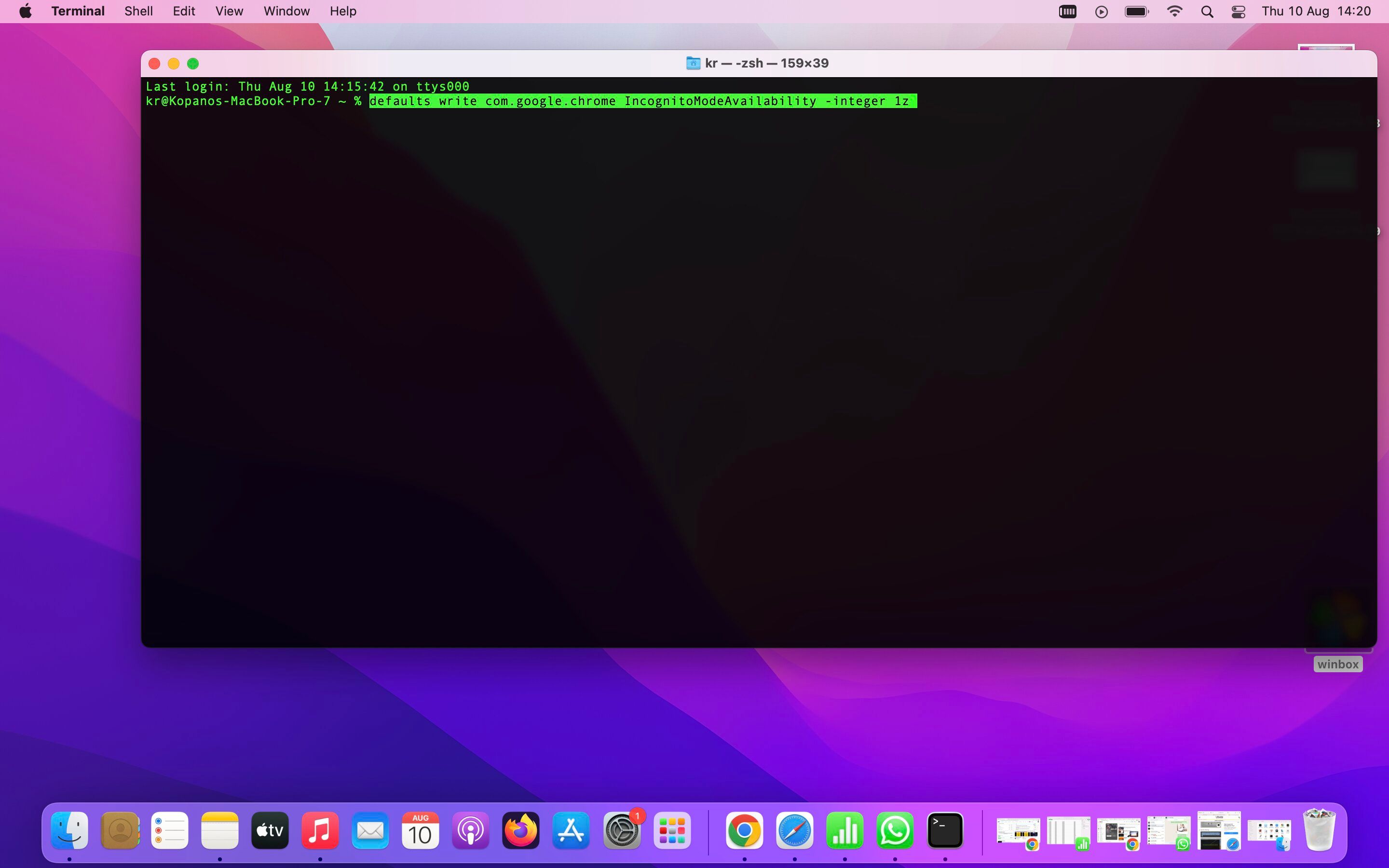Open the Window menu

coord(286,11)
